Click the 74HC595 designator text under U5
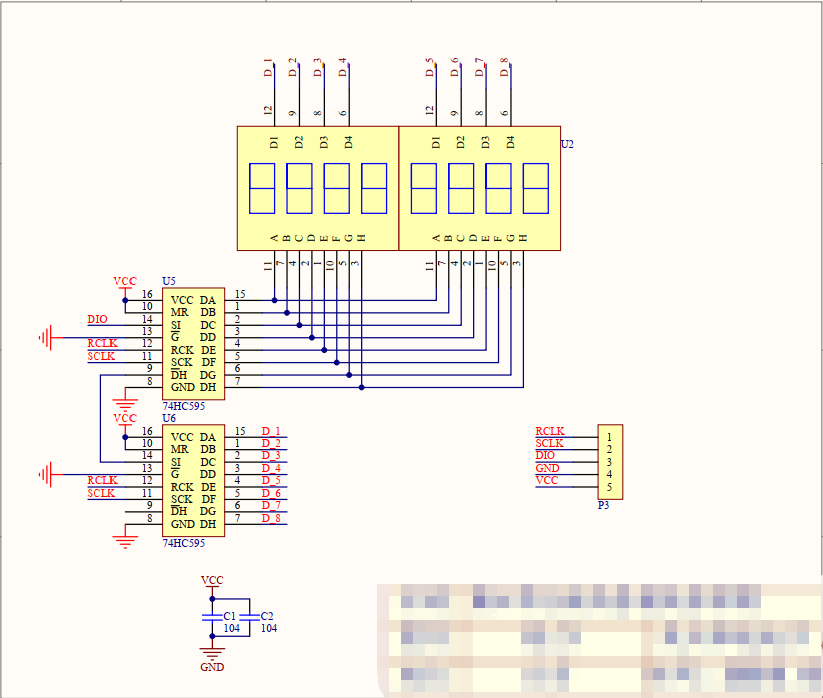 point(186,407)
